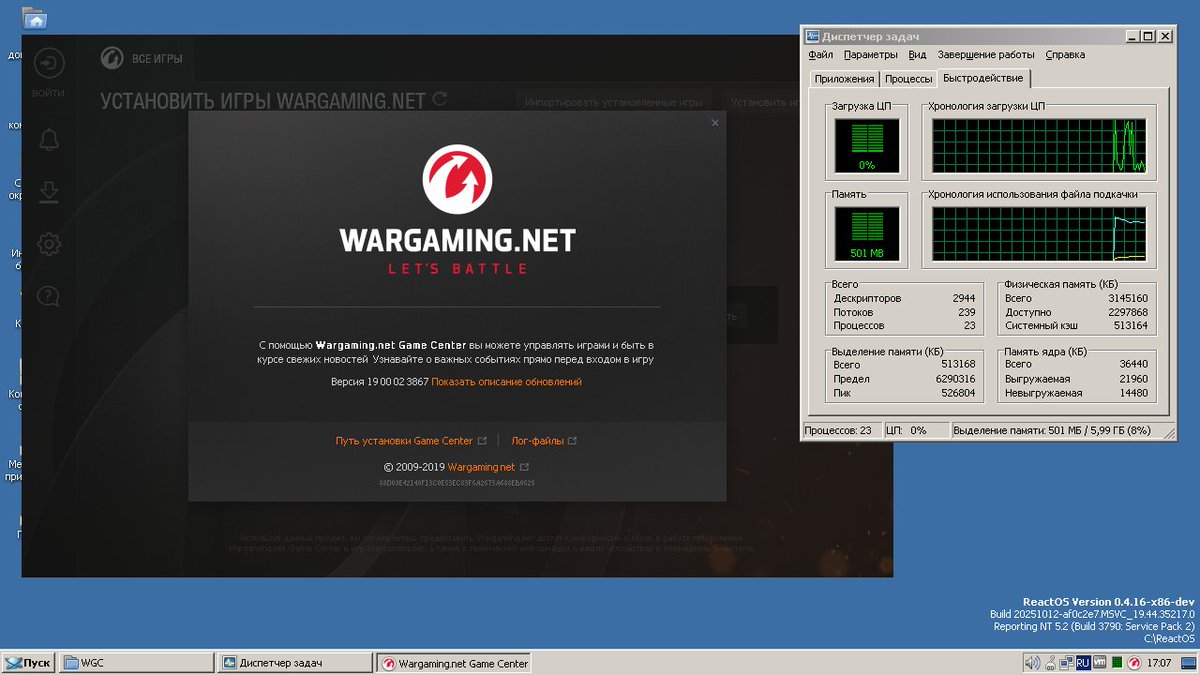This screenshot has height=675, width=1200.
Task: Click the Системный кэш value 513164
Action: coord(1131,326)
